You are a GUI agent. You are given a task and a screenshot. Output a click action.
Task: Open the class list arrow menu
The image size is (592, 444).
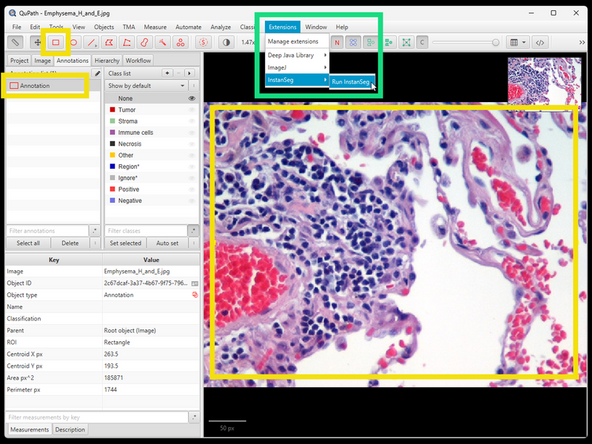tap(189, 73)
